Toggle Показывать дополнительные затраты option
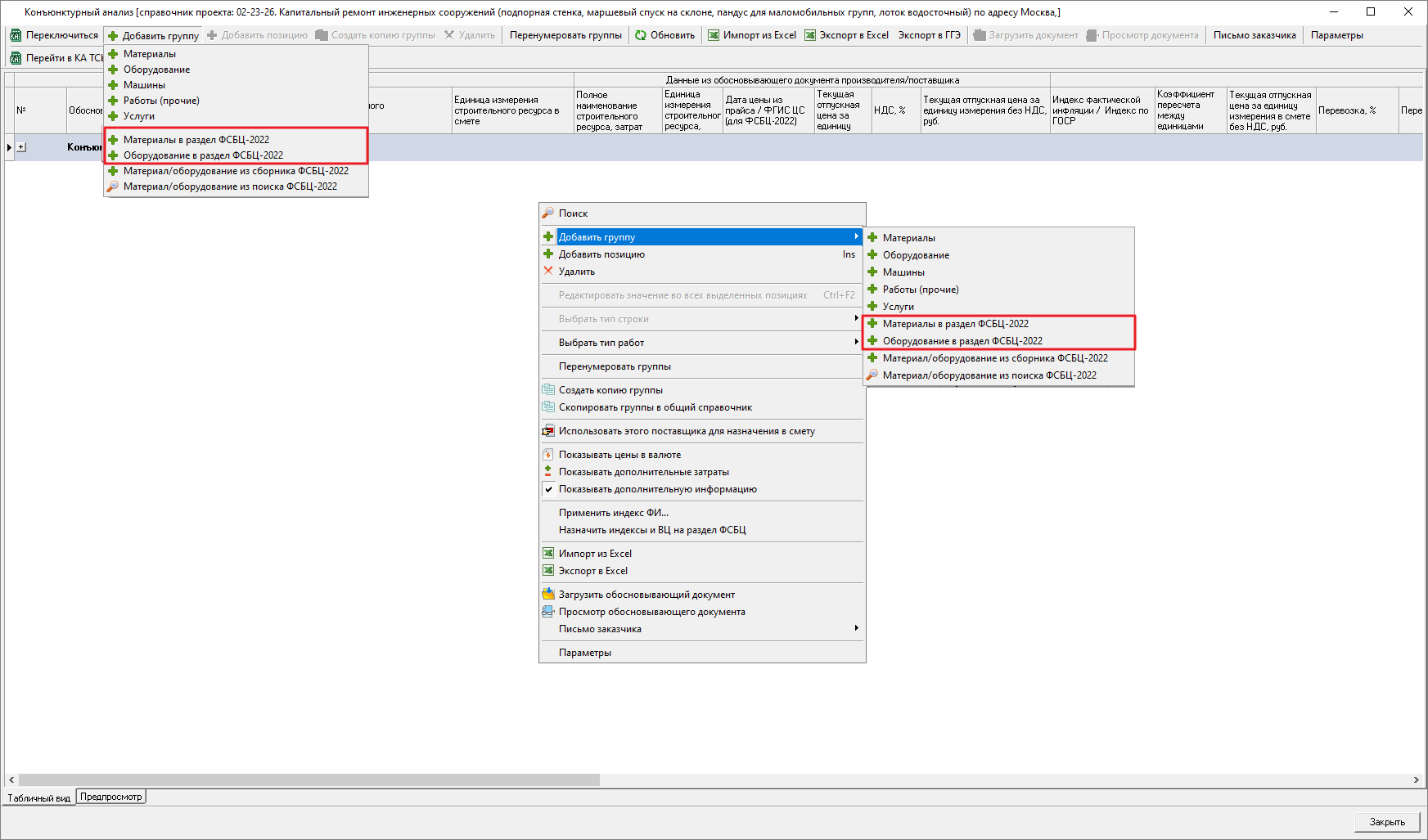This screenshot has width=1428, height=840. (x=548, y=472)
